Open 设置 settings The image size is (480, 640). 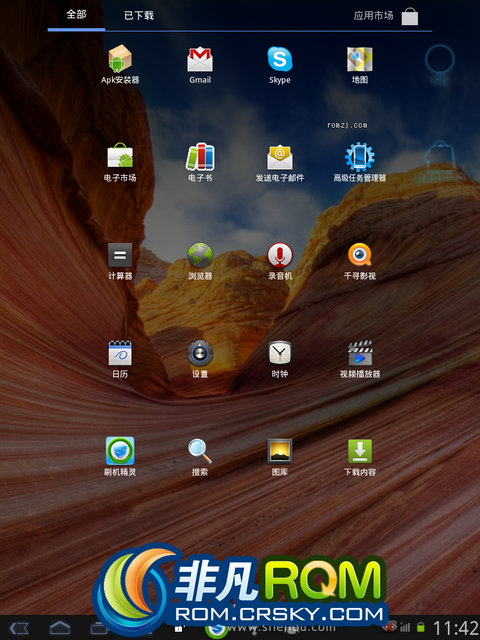[200, 359]
